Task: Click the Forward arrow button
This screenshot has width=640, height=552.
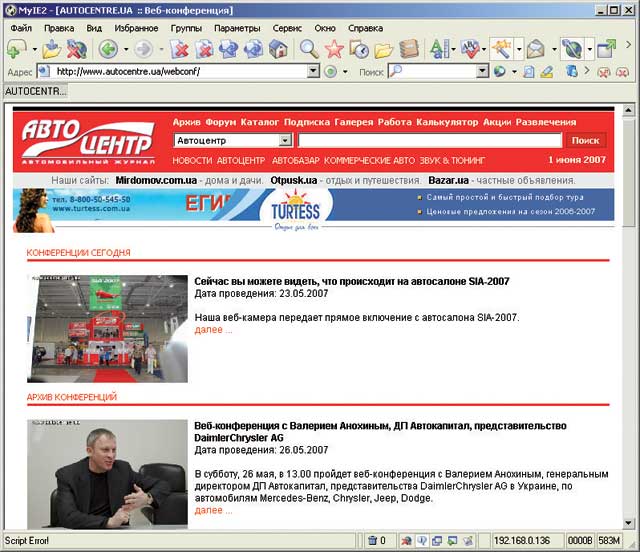Action: point(143,49)
